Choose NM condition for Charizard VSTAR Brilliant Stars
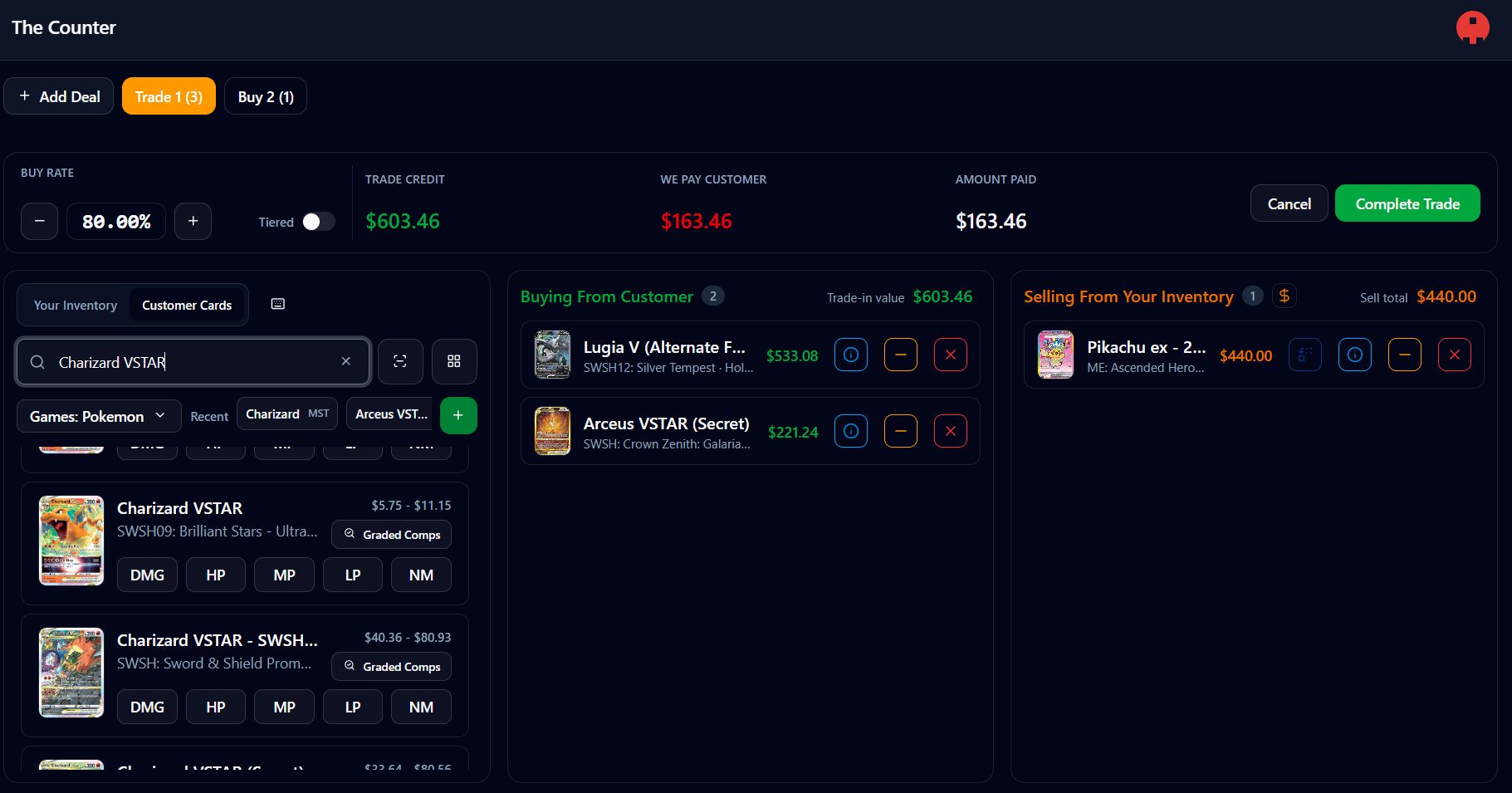Image resolution: width=1512 pixels, height=793 pixels. [x=421, y=575]
